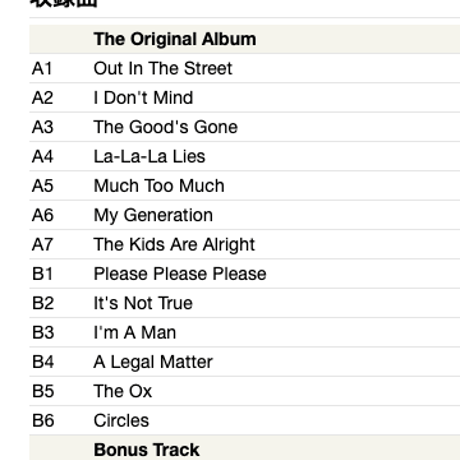The width and height of the screenshot is (460, 460).
Task: Click The Kids Are Alright track
Action: [x=174, y=245]
